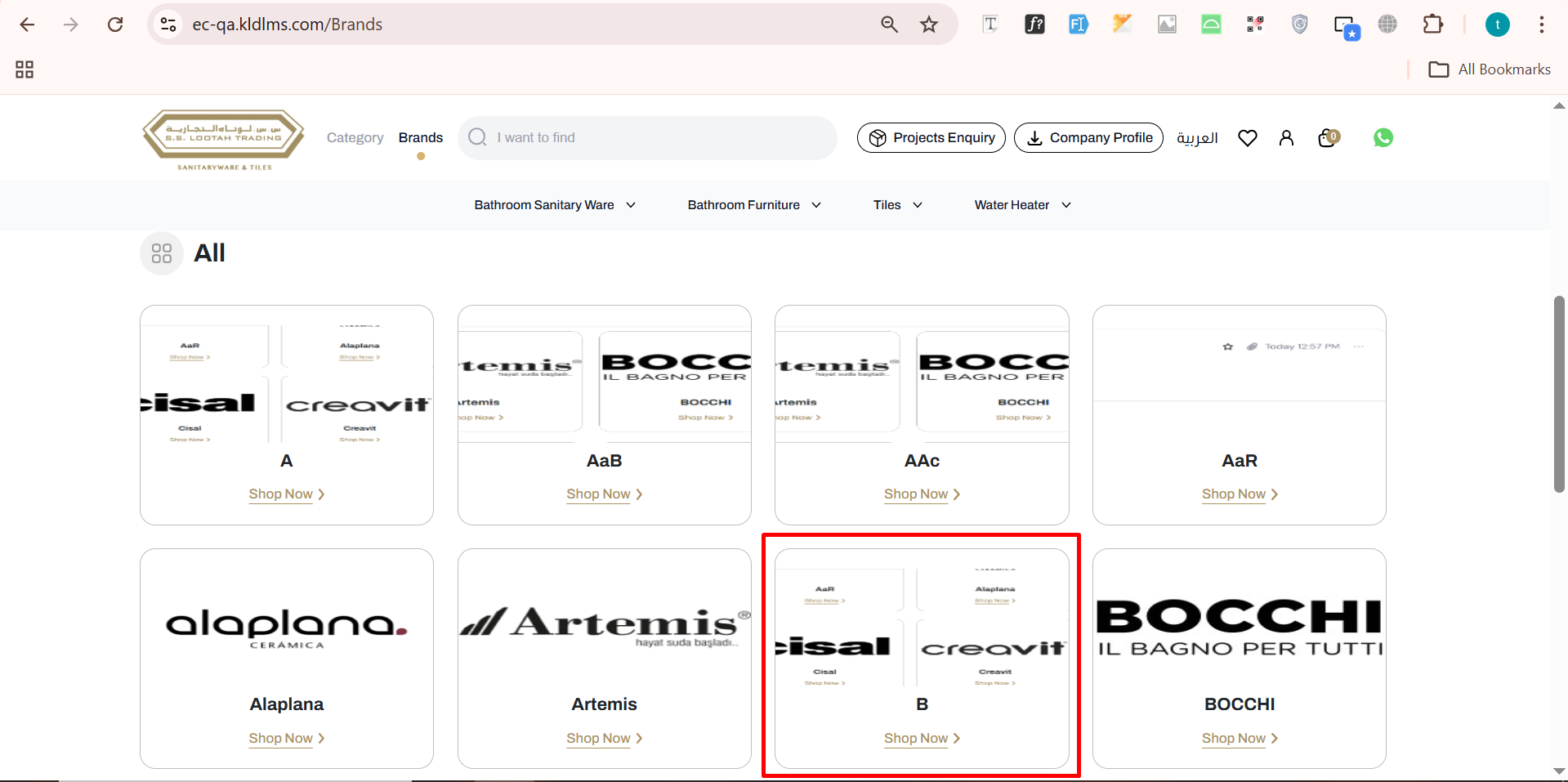This screenshot has height=782, width=1568.
Task: Click the Projects Enquiry button
Action: (x=931, y=138)
